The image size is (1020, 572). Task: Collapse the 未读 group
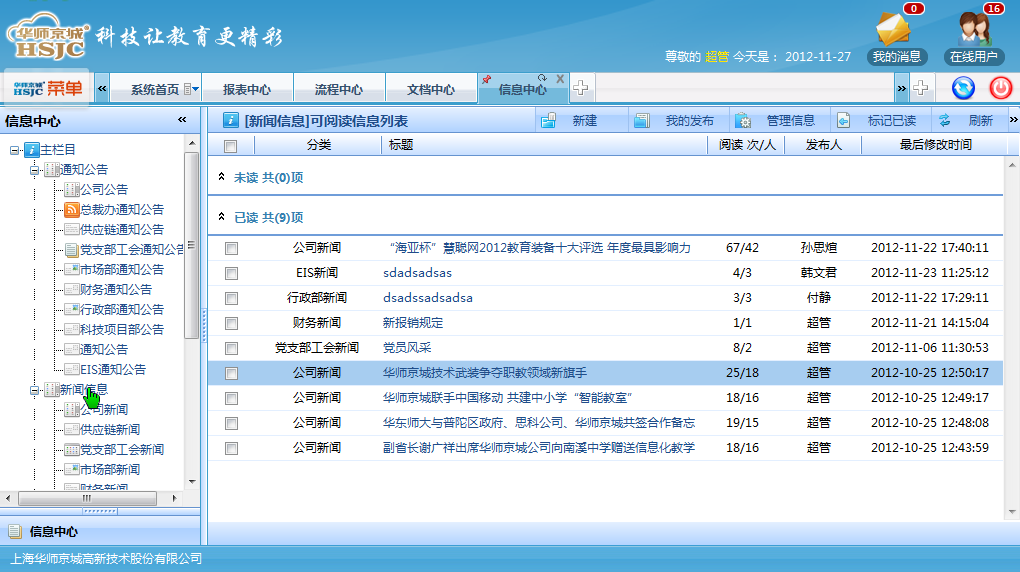221,177
